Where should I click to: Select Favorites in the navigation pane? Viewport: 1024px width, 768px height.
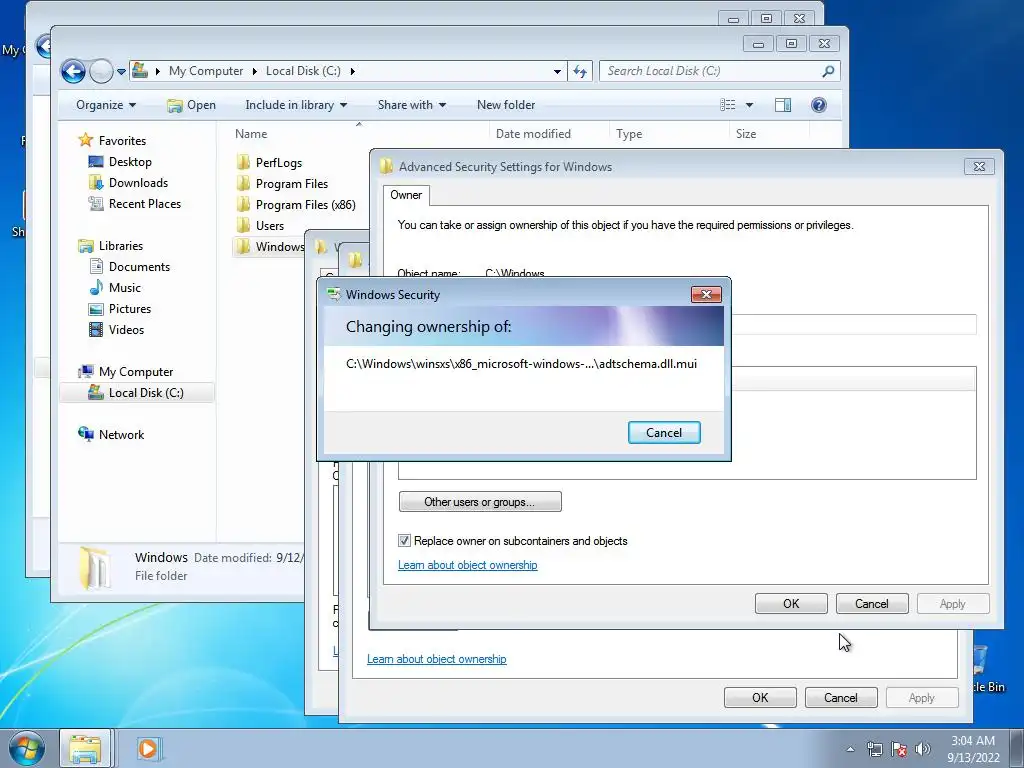122,140
